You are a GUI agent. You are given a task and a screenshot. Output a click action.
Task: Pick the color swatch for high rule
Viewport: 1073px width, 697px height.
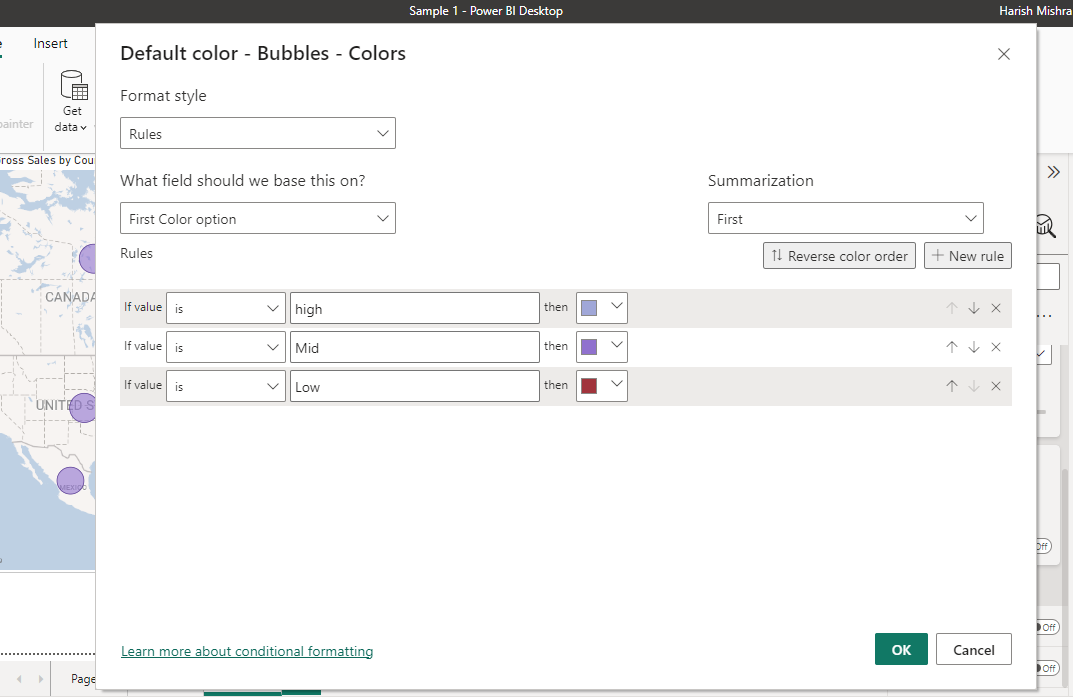click(x=589, y=308)
